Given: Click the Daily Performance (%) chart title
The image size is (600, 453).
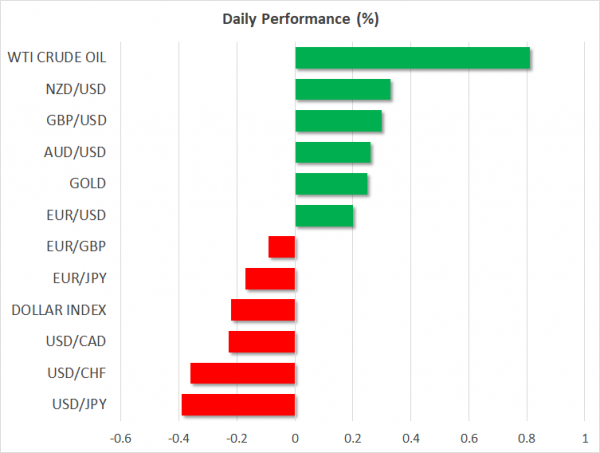Looking at the screenshot, I should click(x=299, y=19).
